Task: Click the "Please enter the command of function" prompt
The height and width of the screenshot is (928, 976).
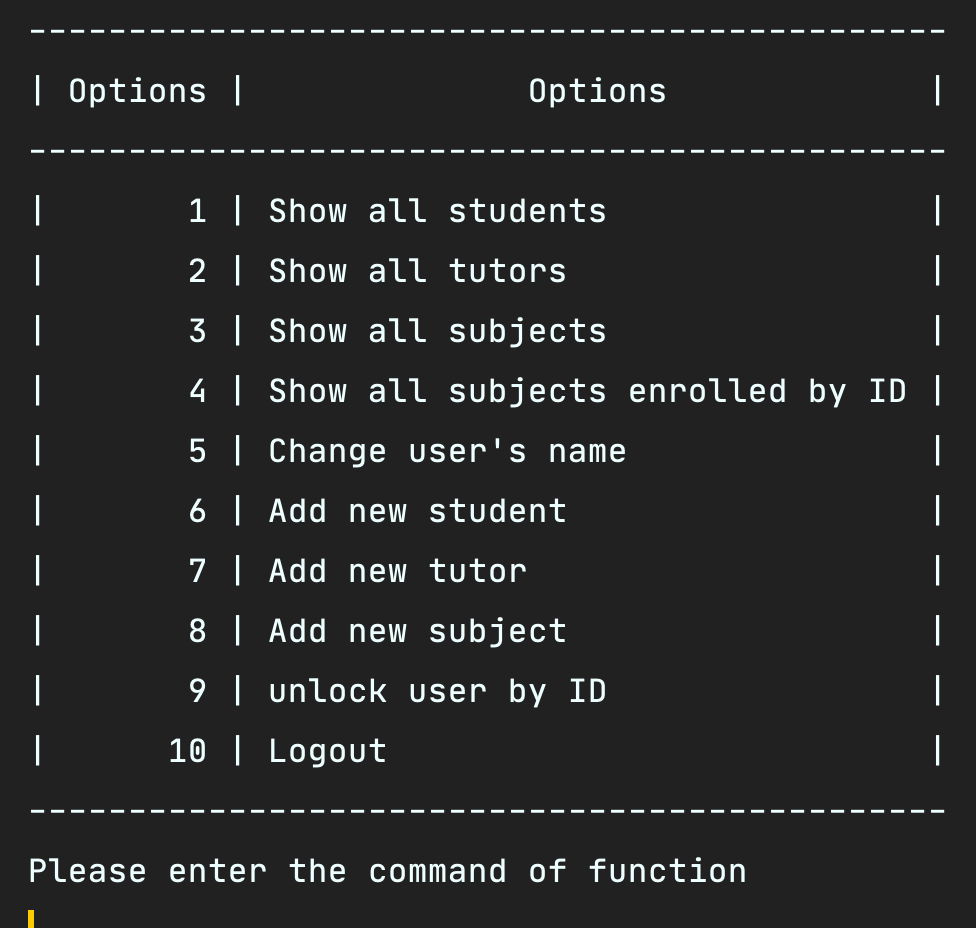Action: [387, 871]
